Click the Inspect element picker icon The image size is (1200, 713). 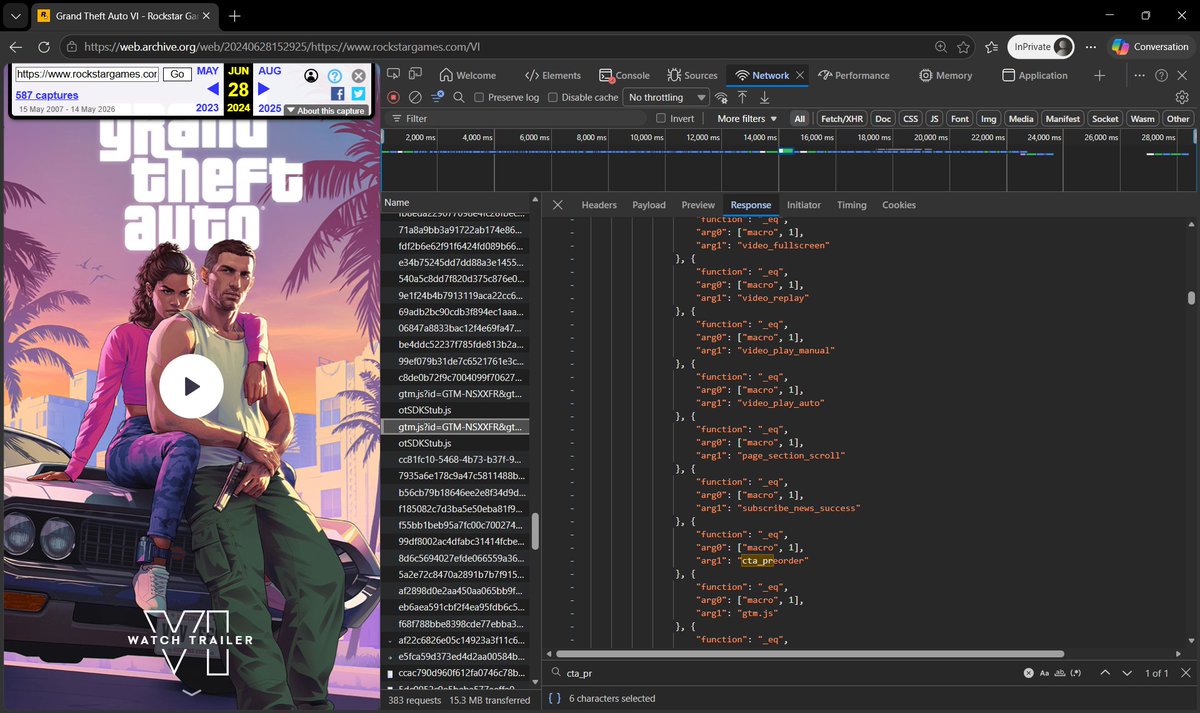[394, 75]
